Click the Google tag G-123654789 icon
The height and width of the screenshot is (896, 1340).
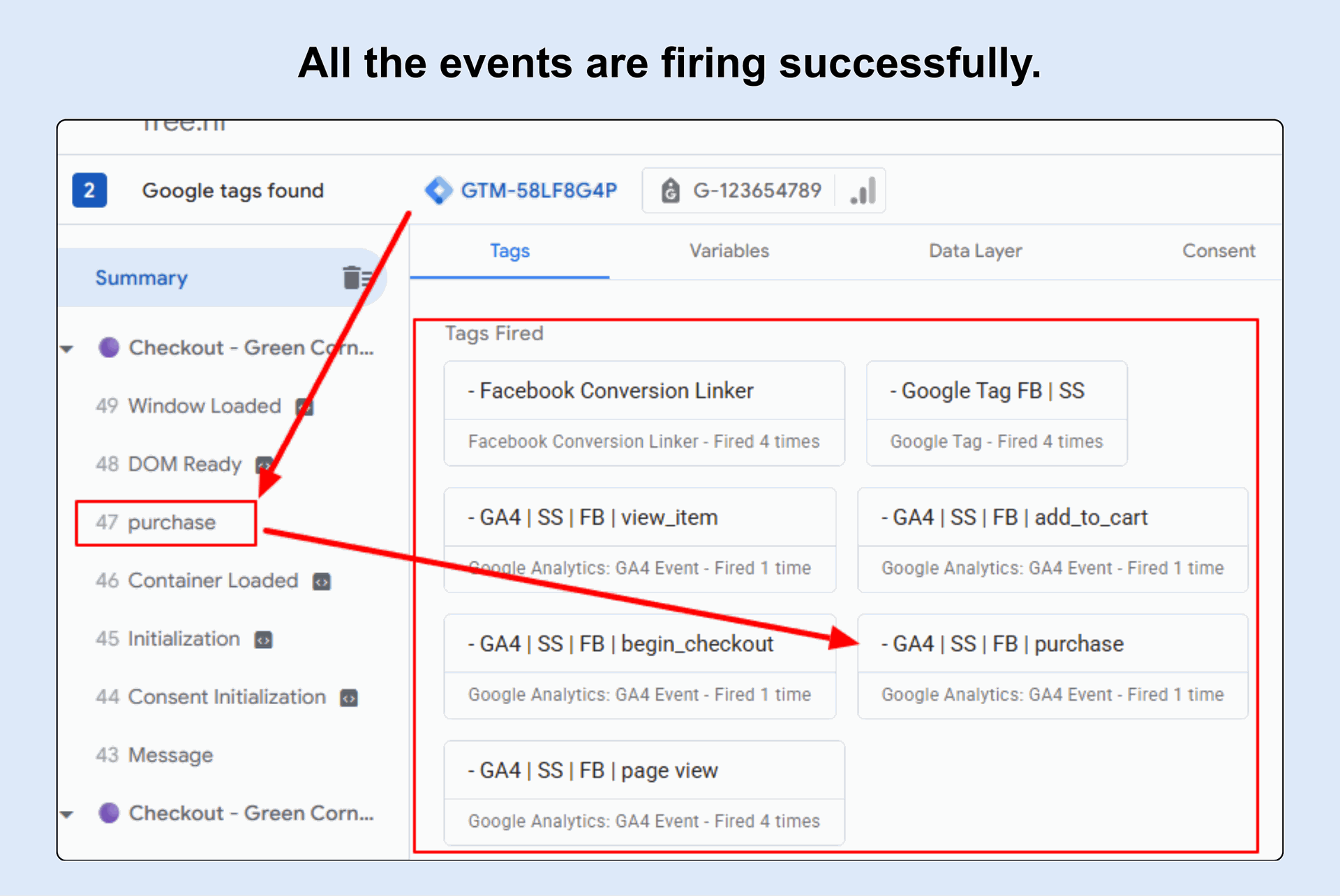pyautogui.click(x=670, y=190)
